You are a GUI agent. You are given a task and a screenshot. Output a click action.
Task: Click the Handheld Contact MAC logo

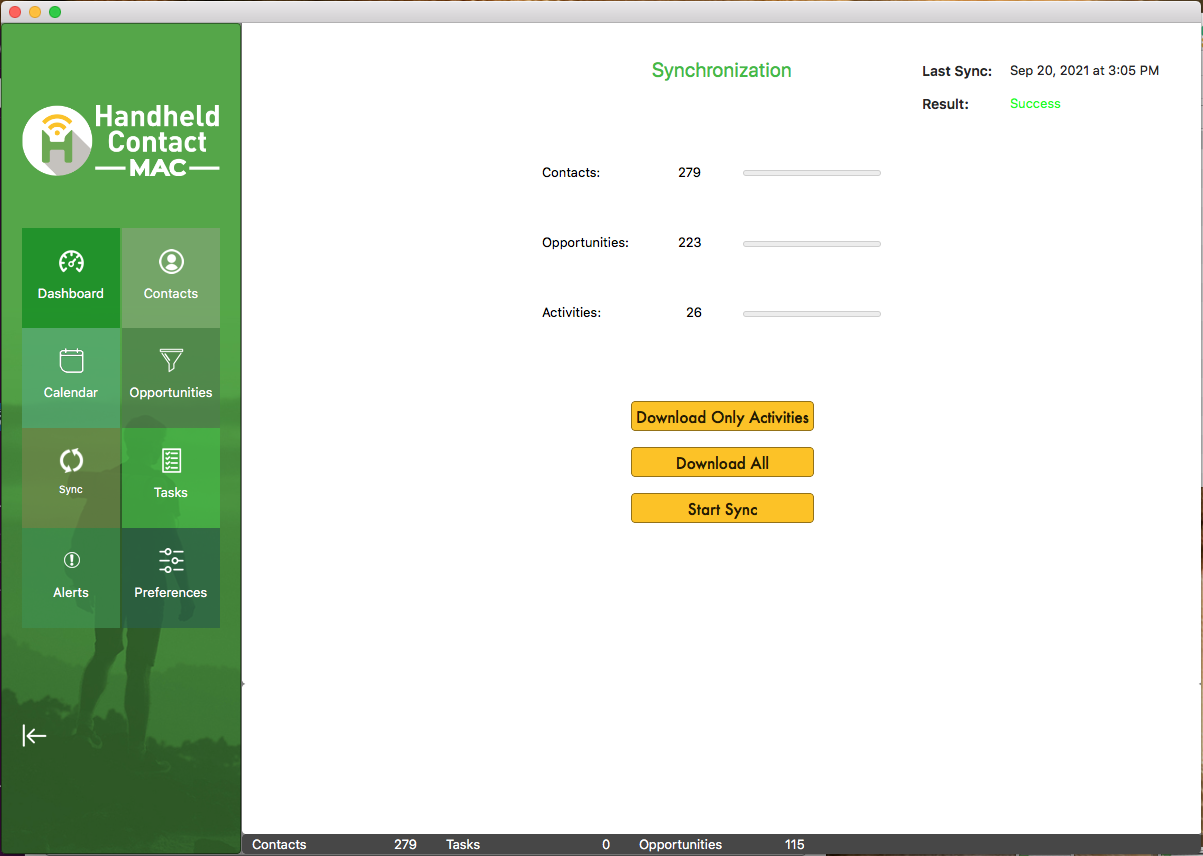click(120, 140)
